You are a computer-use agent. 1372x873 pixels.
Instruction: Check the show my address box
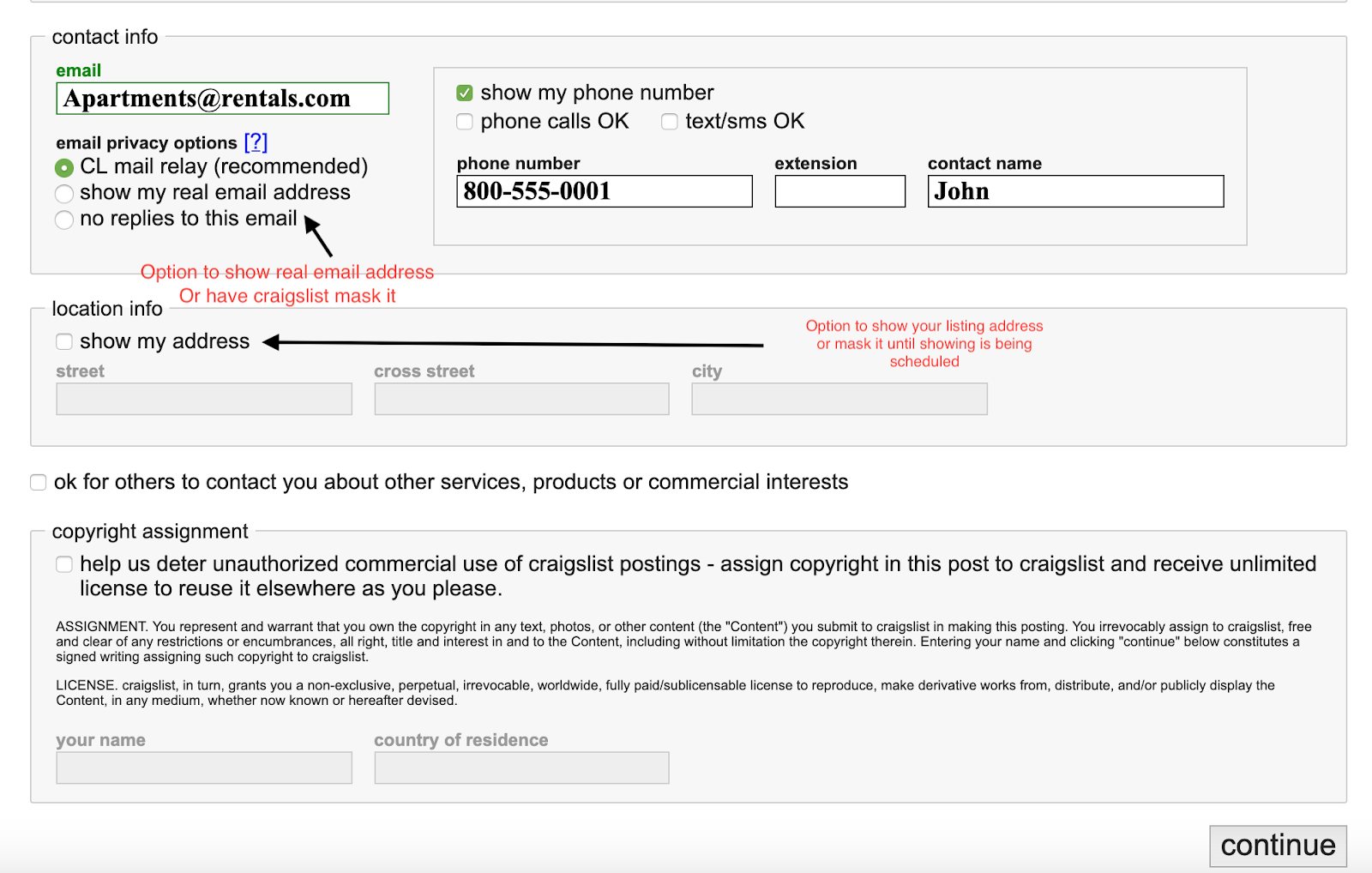click(64, 341)
